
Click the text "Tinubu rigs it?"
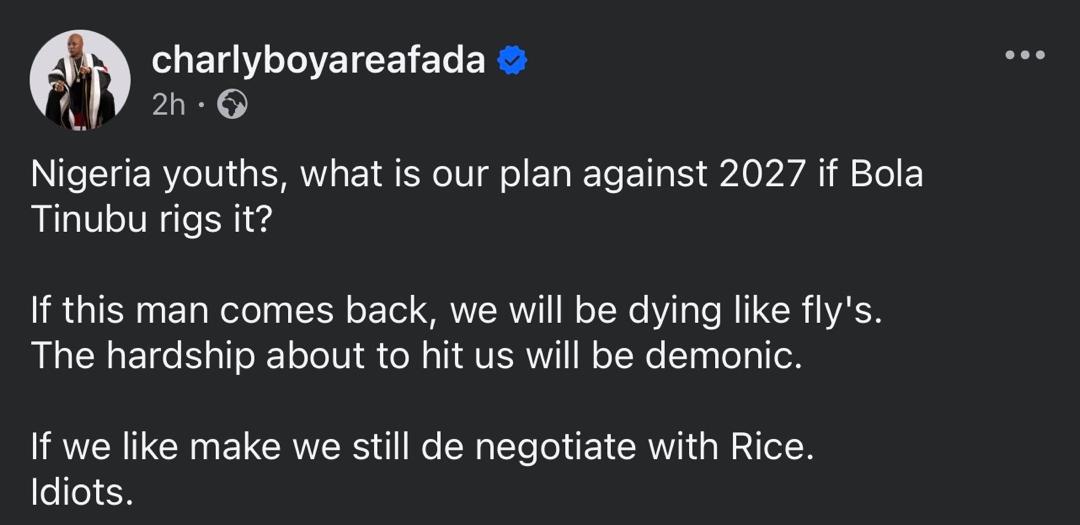151,220
